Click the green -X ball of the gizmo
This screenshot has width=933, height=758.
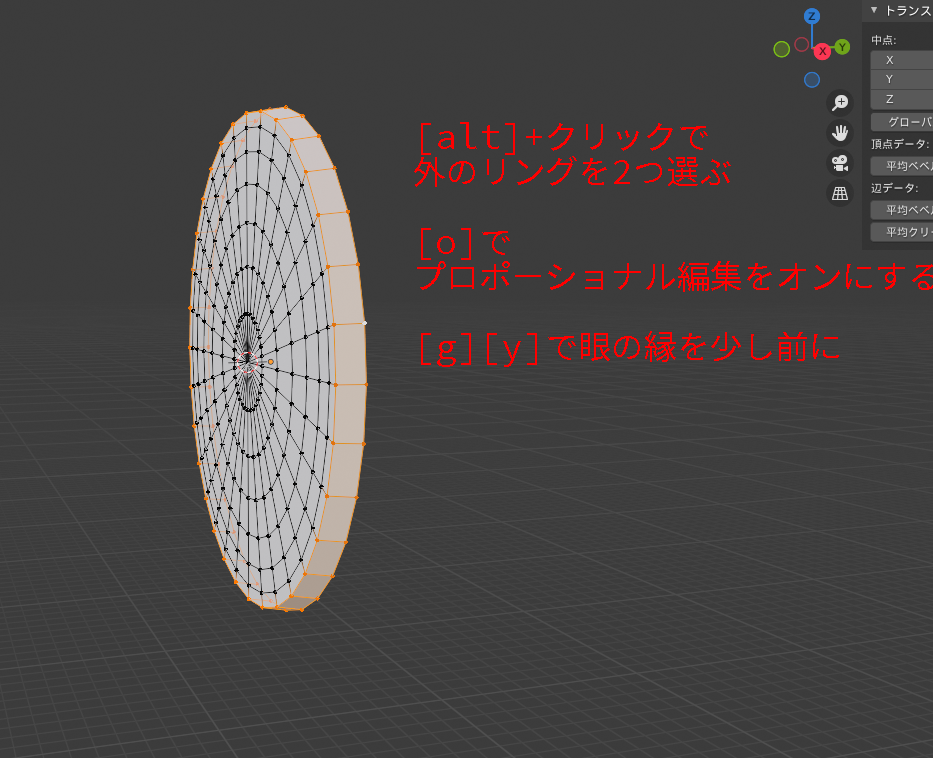[x=781, y=49]
